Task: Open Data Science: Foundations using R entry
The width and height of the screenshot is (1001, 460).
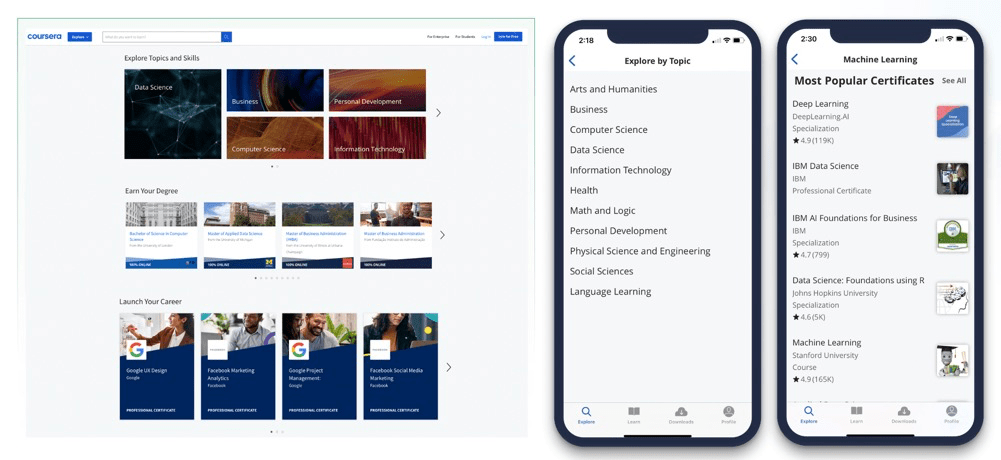Action: 880,299
